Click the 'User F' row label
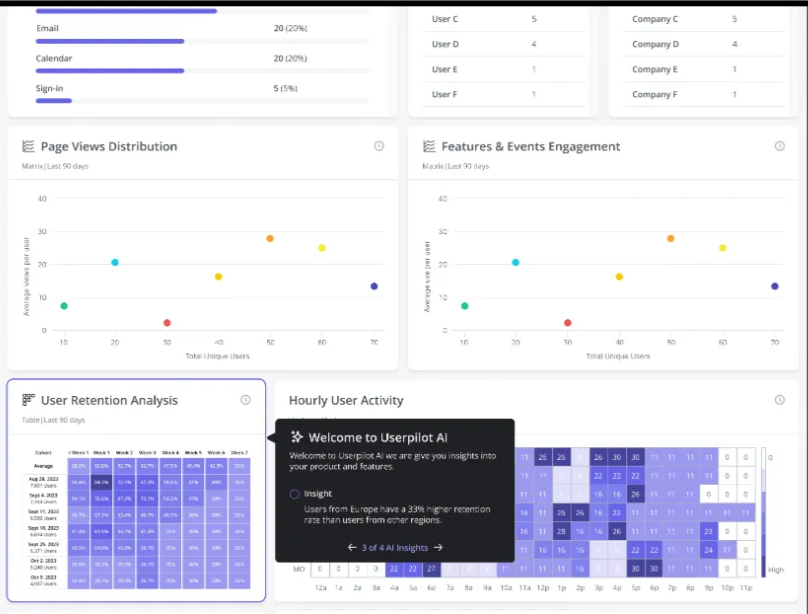 [445, 94]
